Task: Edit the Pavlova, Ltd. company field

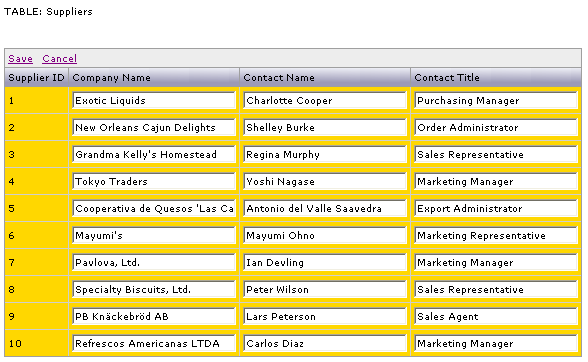Action: coord(154,263)
